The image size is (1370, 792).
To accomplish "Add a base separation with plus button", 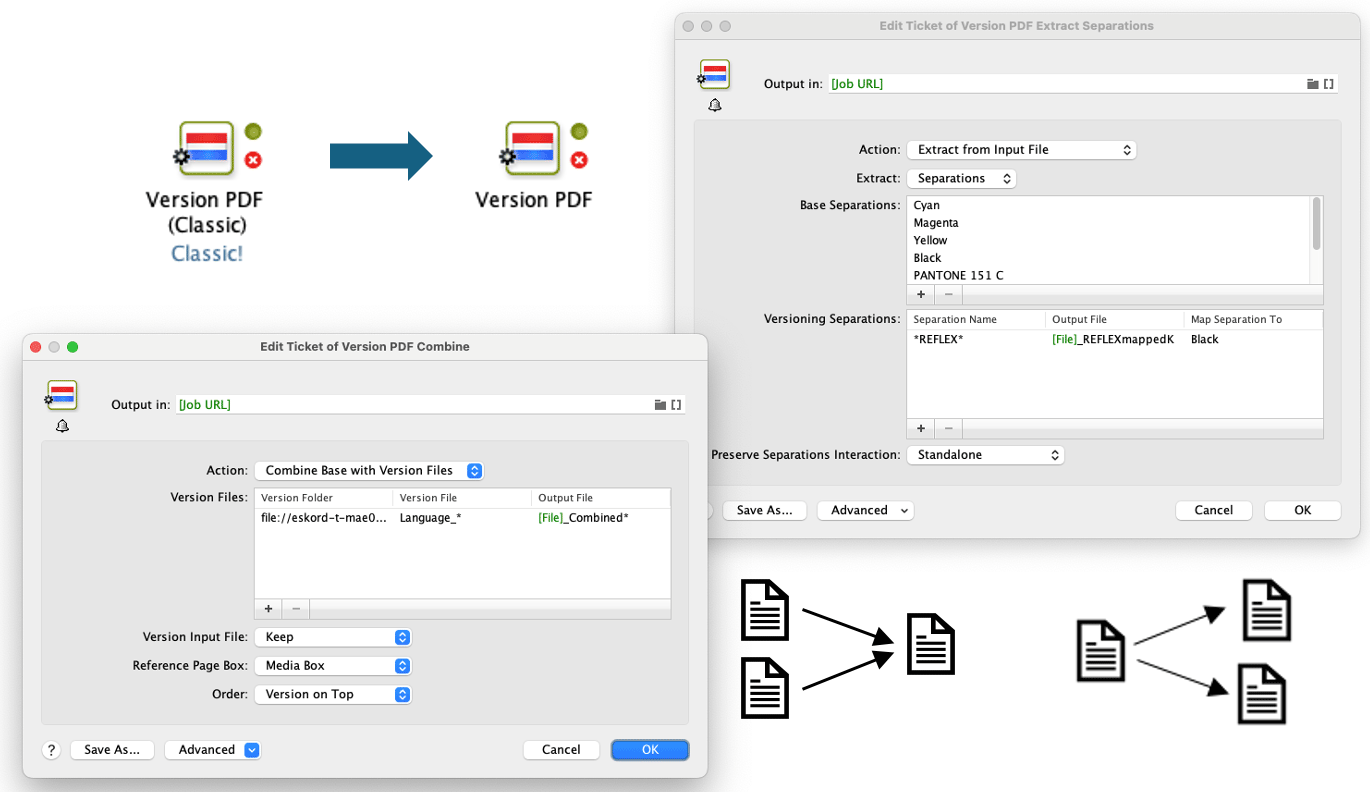I will 920,294.
